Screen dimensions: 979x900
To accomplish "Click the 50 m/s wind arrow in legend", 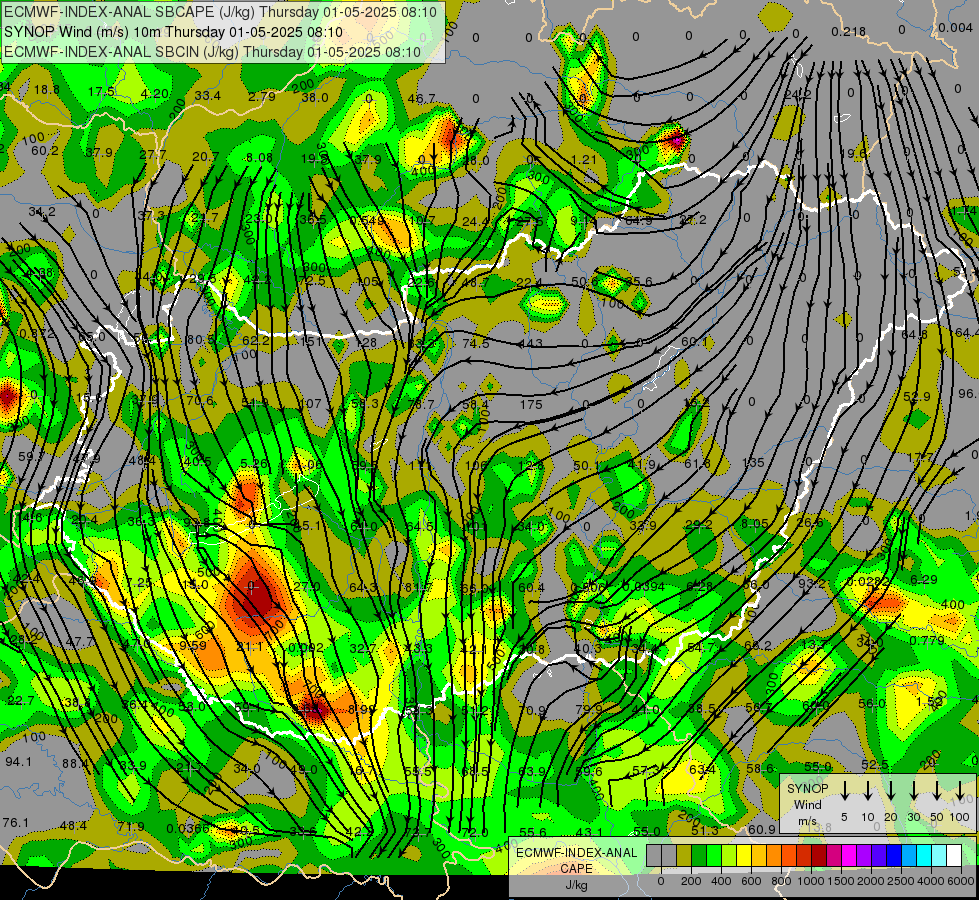I will tap(937, 791).
